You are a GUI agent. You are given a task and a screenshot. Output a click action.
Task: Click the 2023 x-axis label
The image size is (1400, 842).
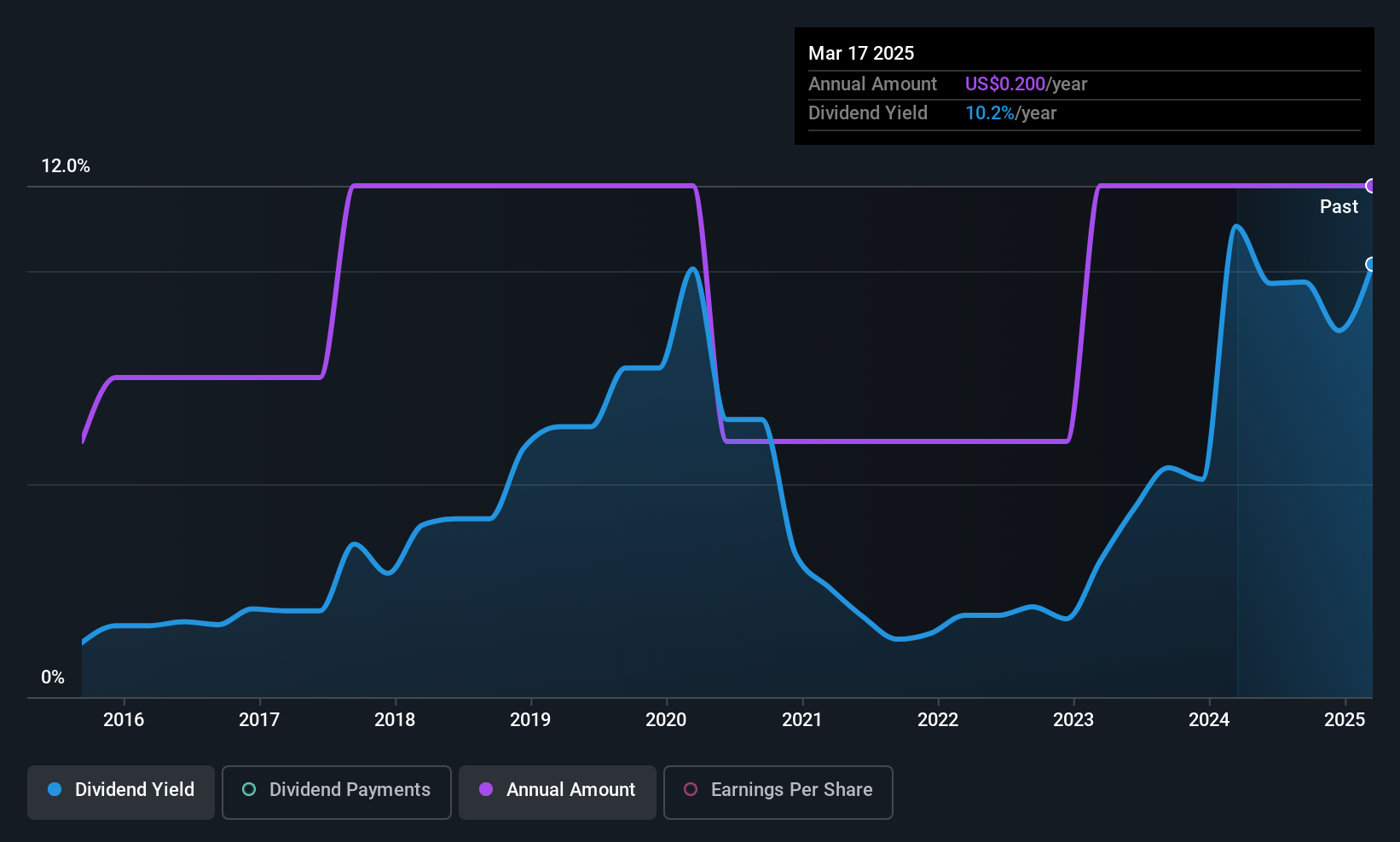1073,719
